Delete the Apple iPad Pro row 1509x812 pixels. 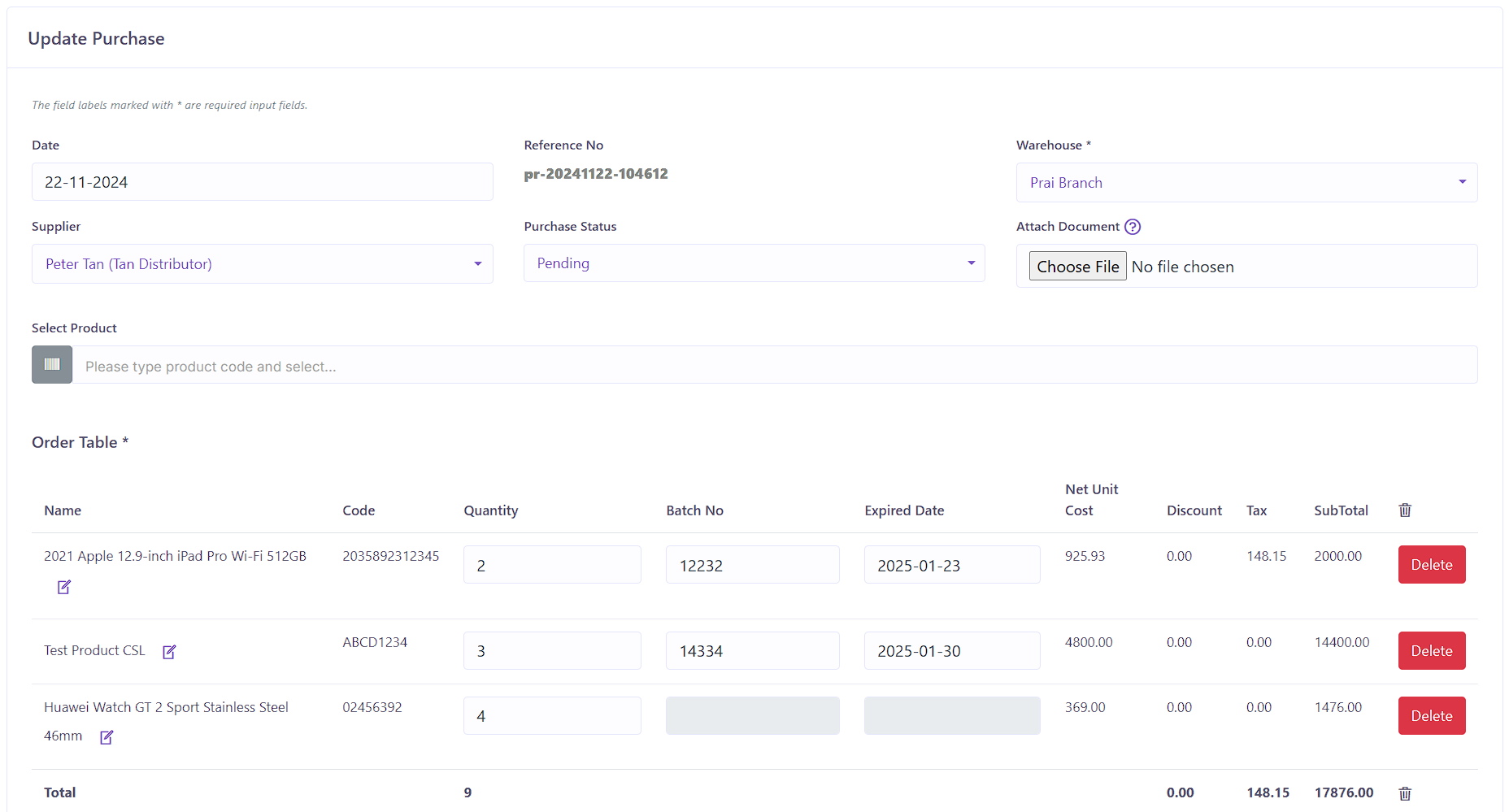(1432, 564)
